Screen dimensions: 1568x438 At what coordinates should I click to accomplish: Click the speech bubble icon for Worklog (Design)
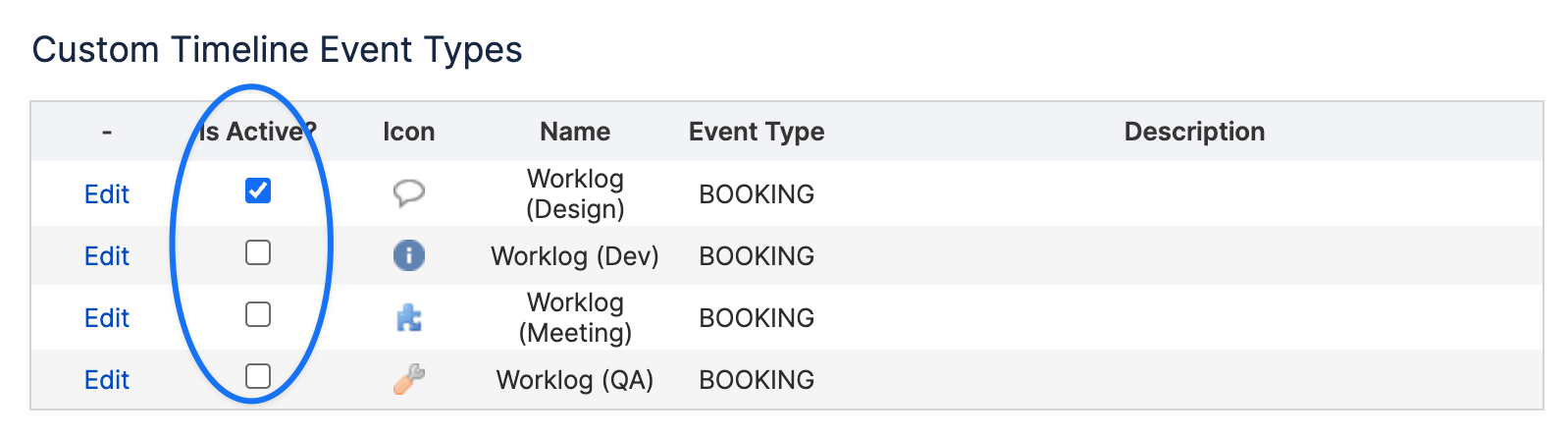408,192
